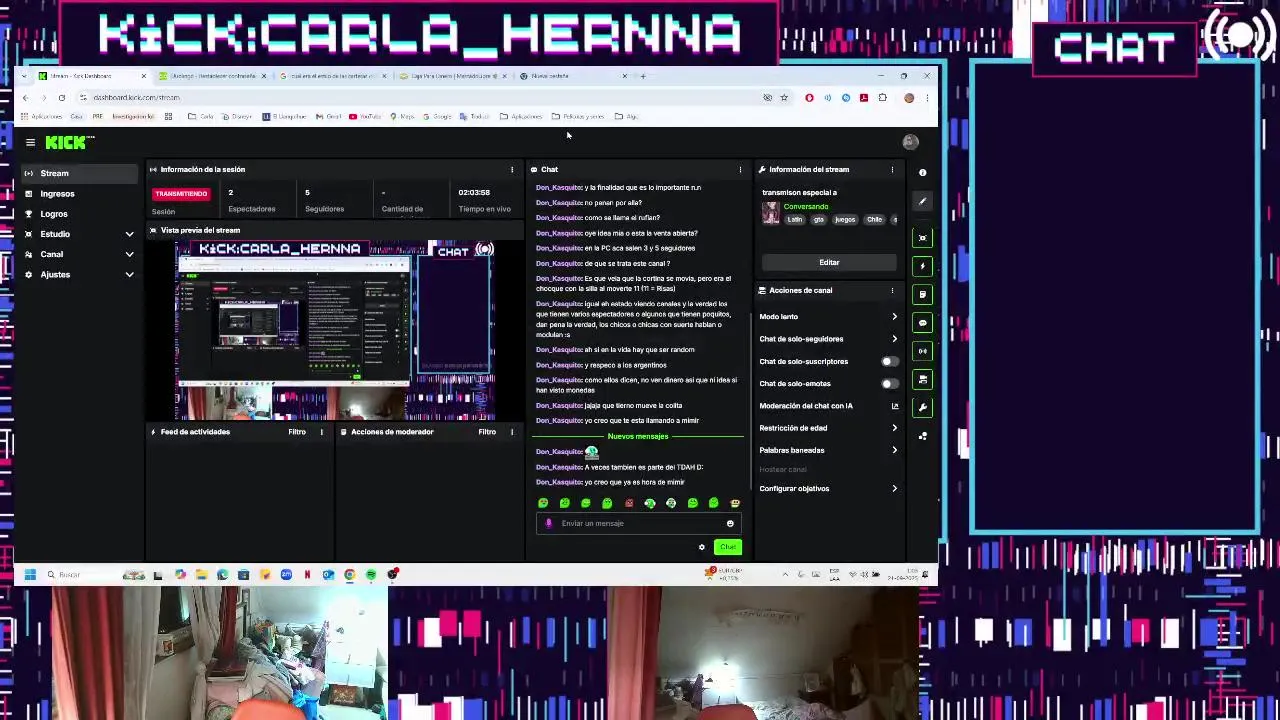Image resolution: width=1280 pixels, height=720 pixels.
Task: Expand Restricción de edad options
Action: [829, 428]
